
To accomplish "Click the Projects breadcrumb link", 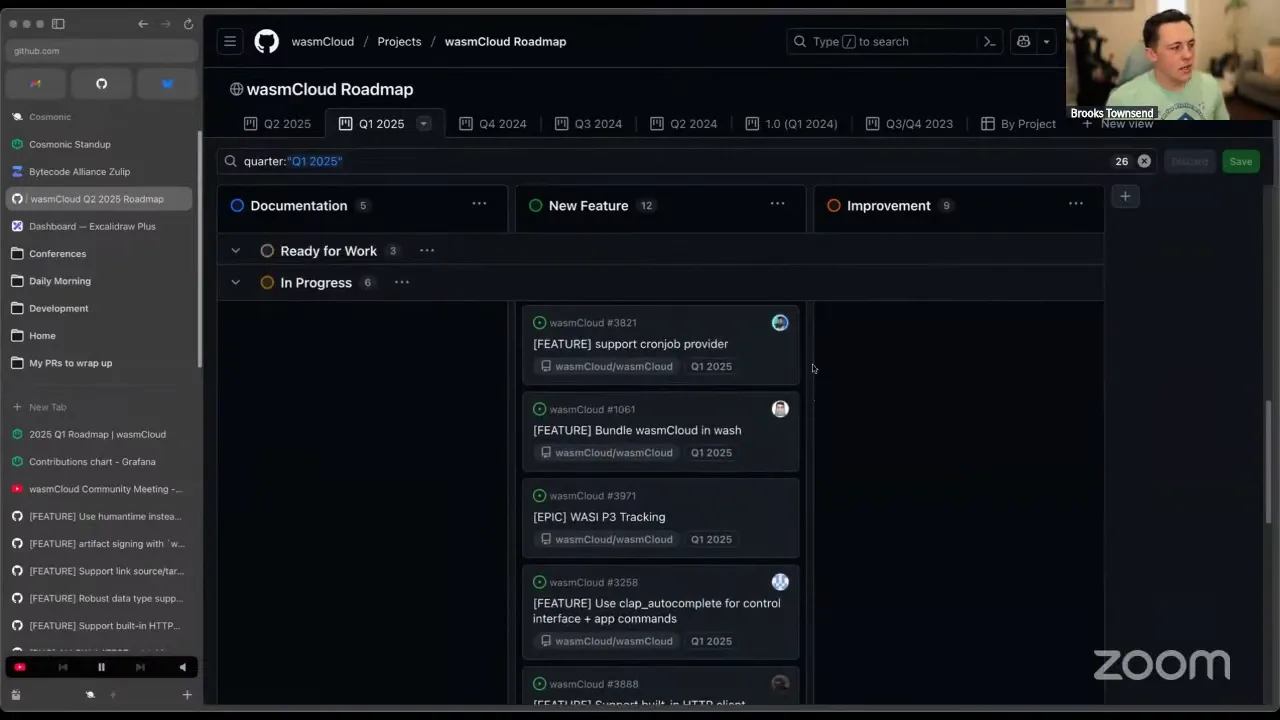I will pos(399,41).
